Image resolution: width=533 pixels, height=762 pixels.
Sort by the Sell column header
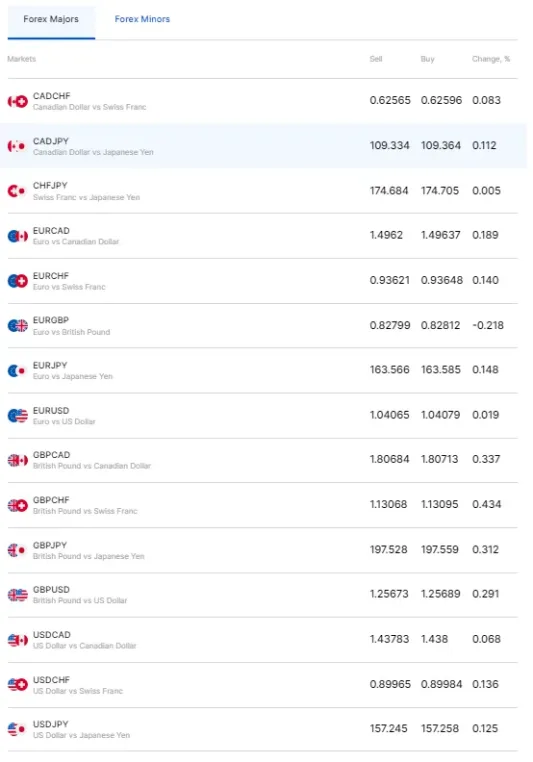[376, 59]
